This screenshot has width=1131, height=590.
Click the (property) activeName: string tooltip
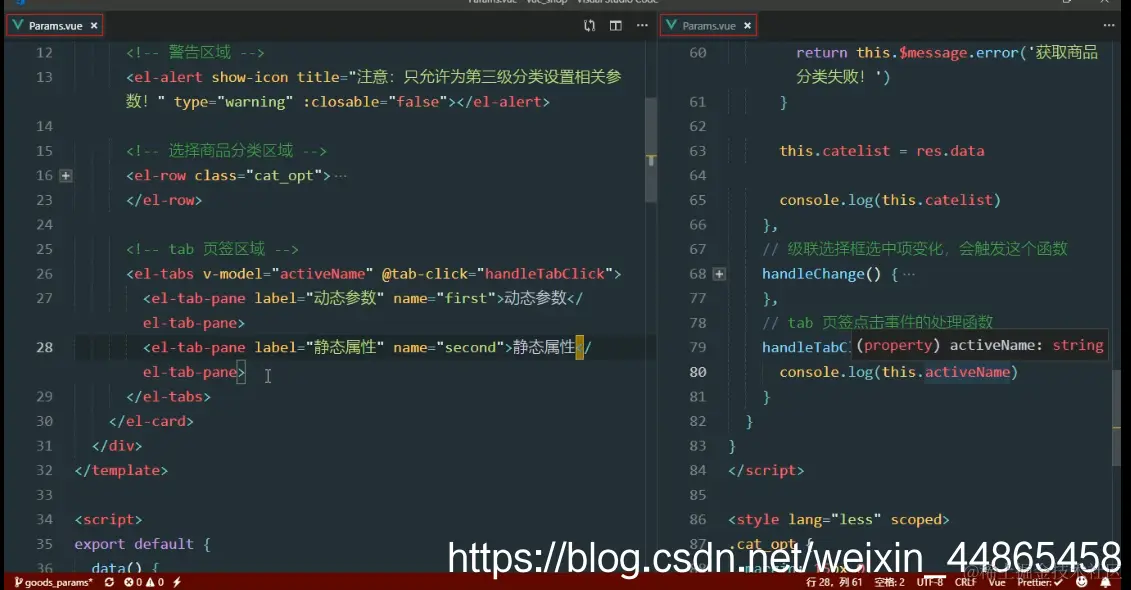point(980,345)
